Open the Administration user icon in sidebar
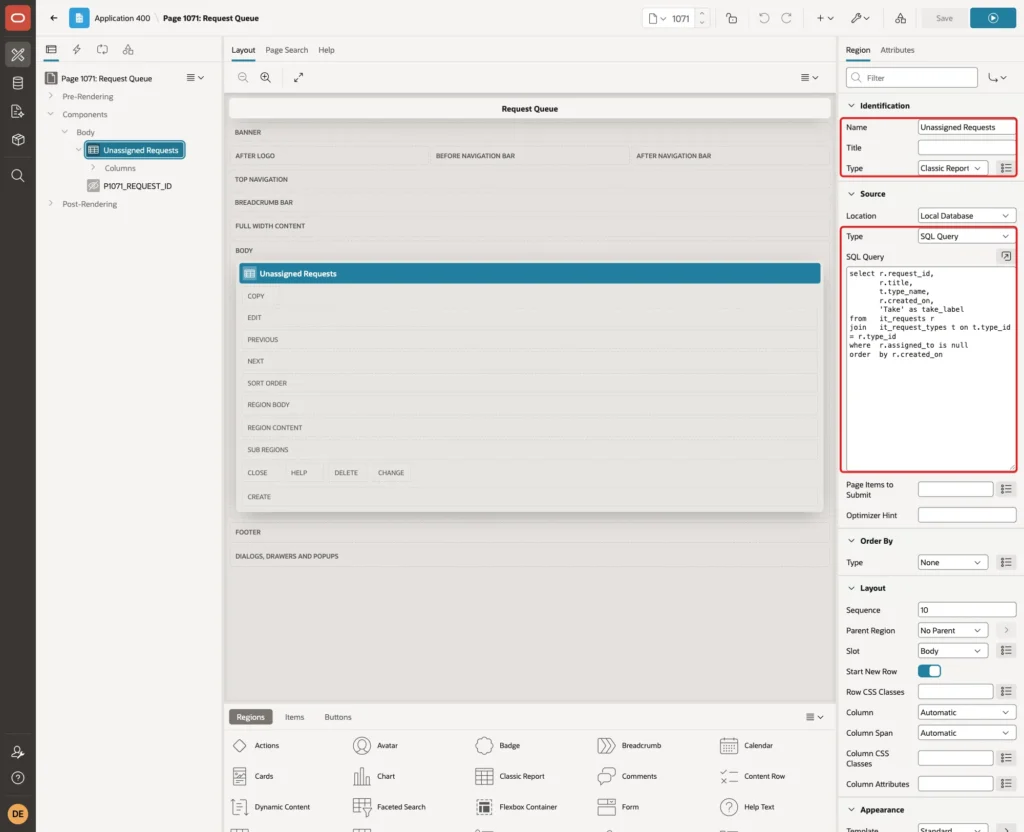This screenshot has width=1024, height=832. tap(18, 752)
